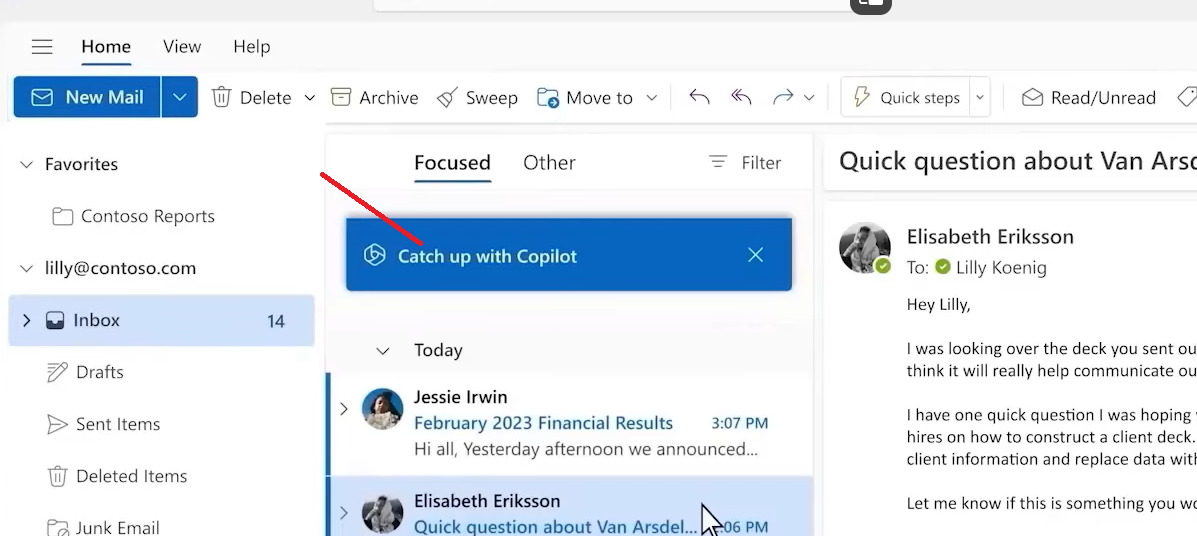Expand Jessie Irwin conversation thread

(344, 409)
